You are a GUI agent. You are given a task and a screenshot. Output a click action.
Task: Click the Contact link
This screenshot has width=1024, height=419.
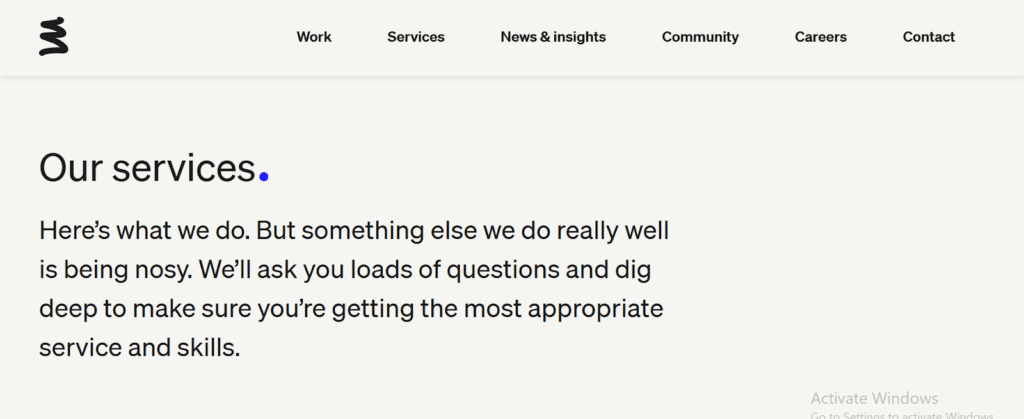(929, 37)
